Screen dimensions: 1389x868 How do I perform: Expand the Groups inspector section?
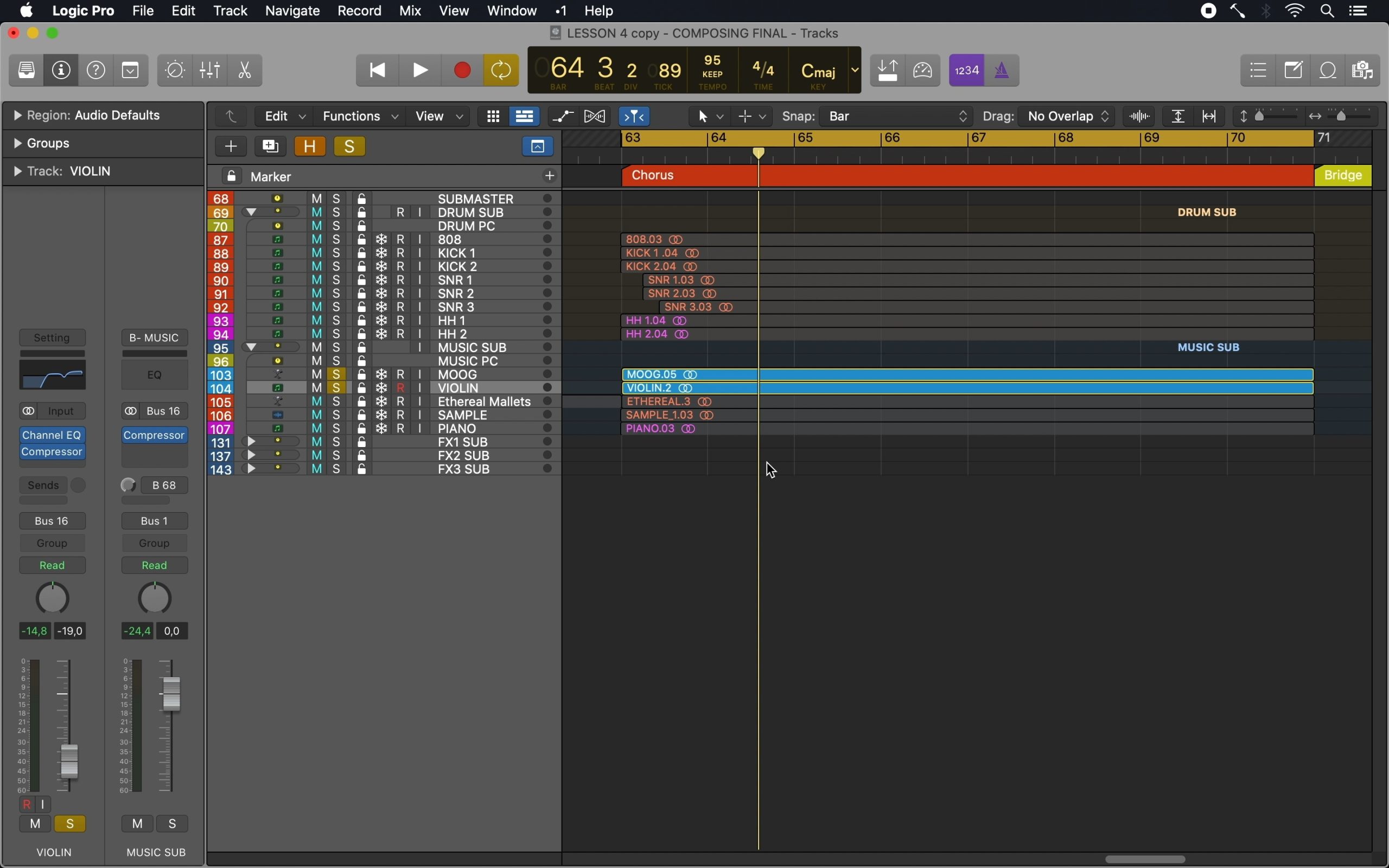[18, 144]
